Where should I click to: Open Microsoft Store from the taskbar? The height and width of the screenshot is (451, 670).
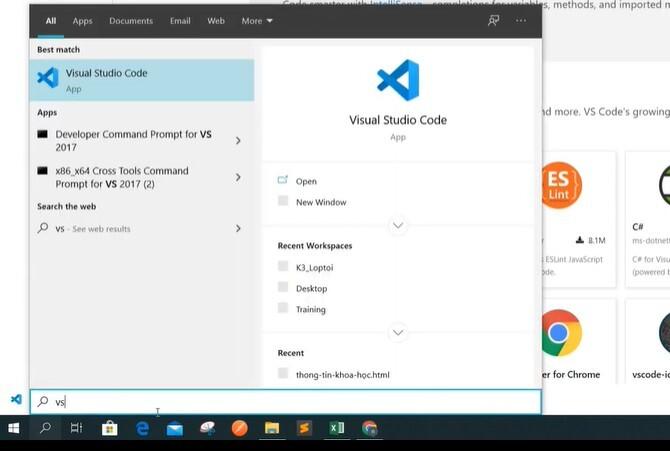(109, 428)
